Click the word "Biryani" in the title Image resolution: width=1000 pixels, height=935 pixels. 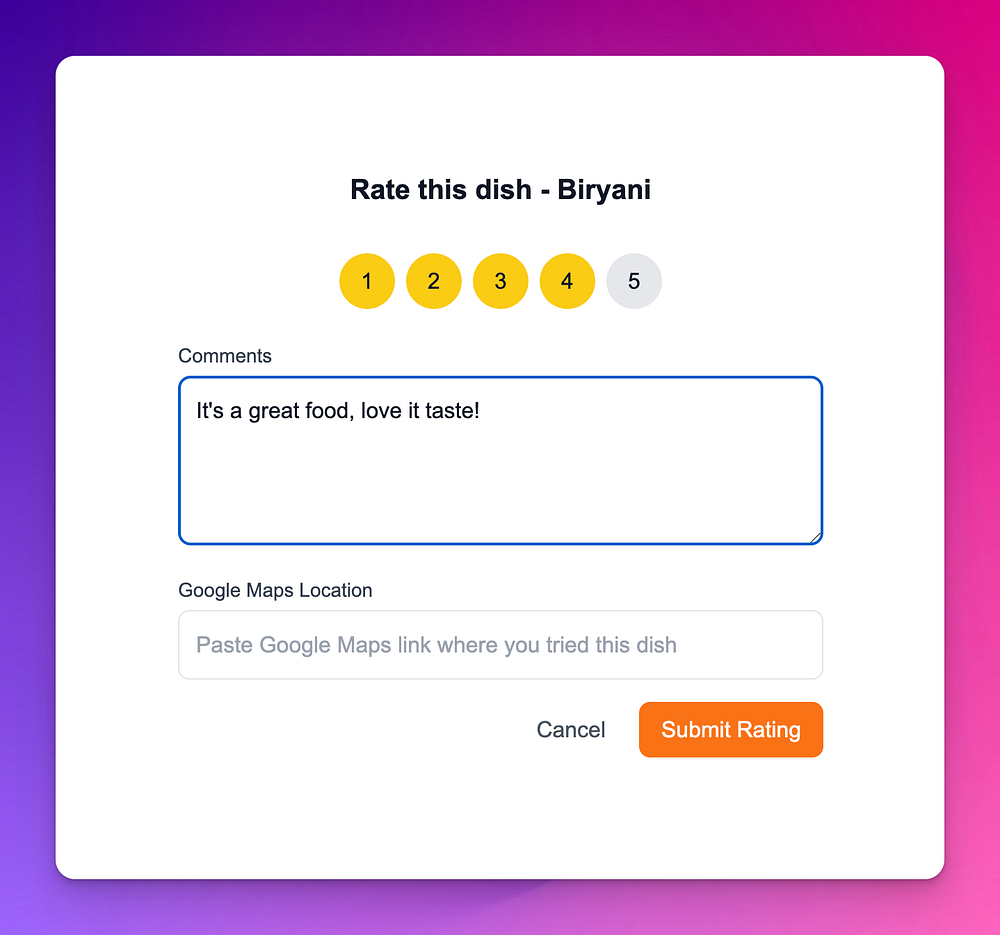click(x=604, y=189)
